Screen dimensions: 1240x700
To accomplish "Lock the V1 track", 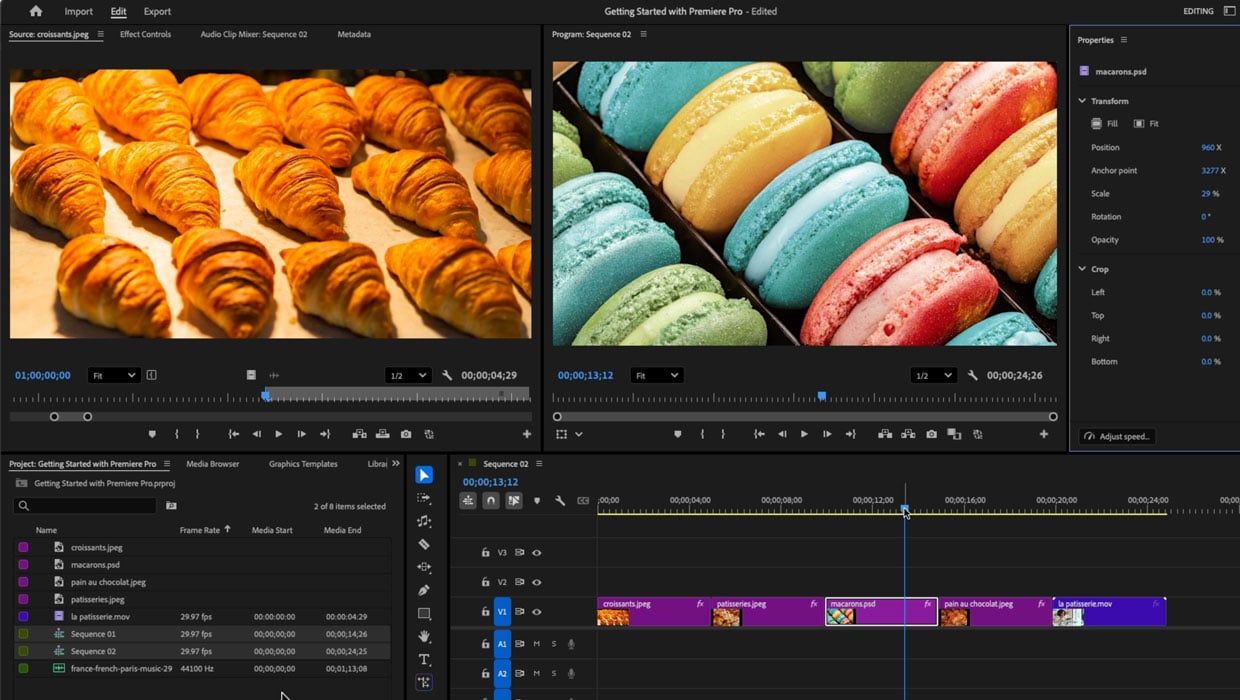I will point(486,611).
